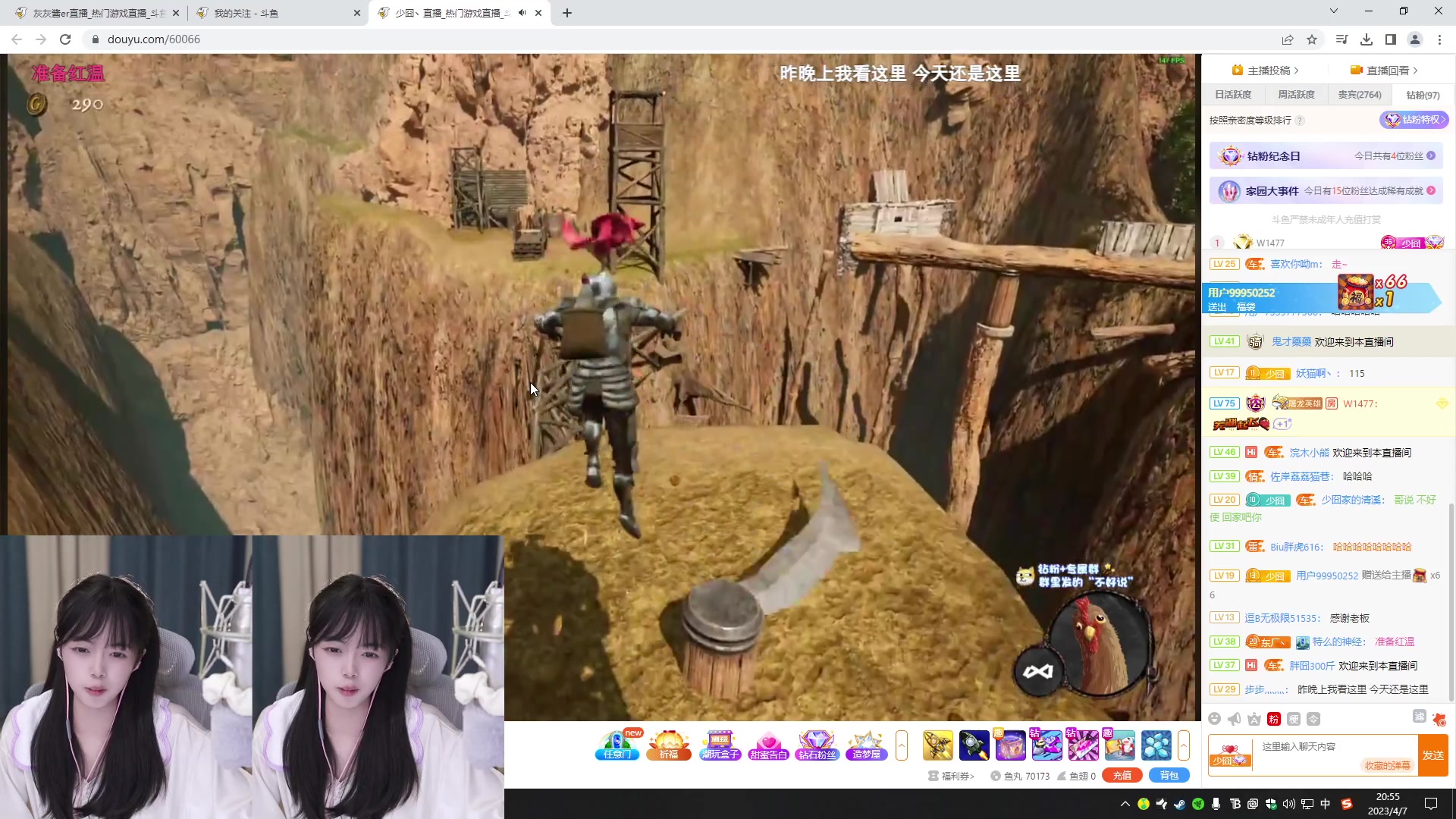1456x819 pixels.
Task: Expand 直播回看 link arrow
Action: [x=1416, y=71]
